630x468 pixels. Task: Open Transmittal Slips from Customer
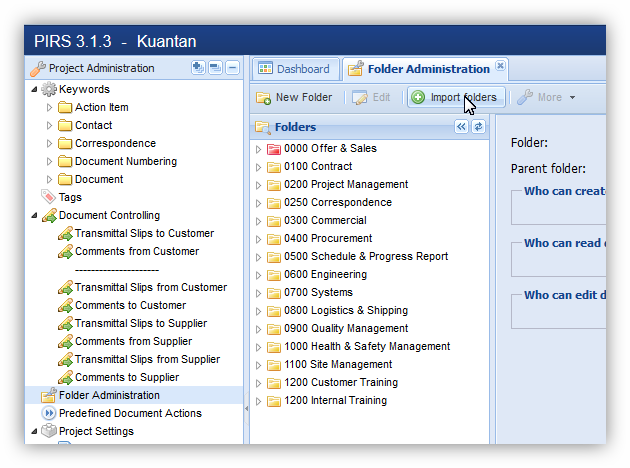click(x=151, y=287)
